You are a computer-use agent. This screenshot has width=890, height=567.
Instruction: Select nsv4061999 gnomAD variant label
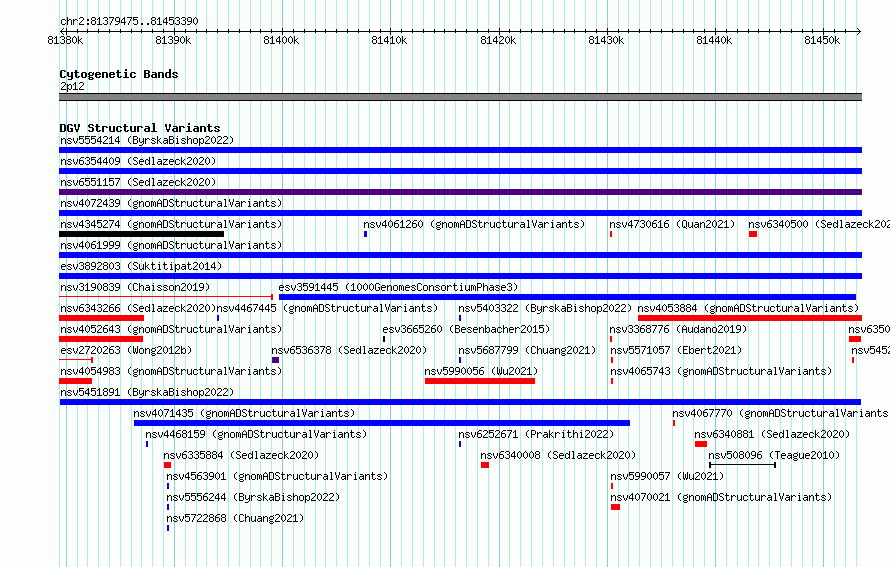pos(171,245)
